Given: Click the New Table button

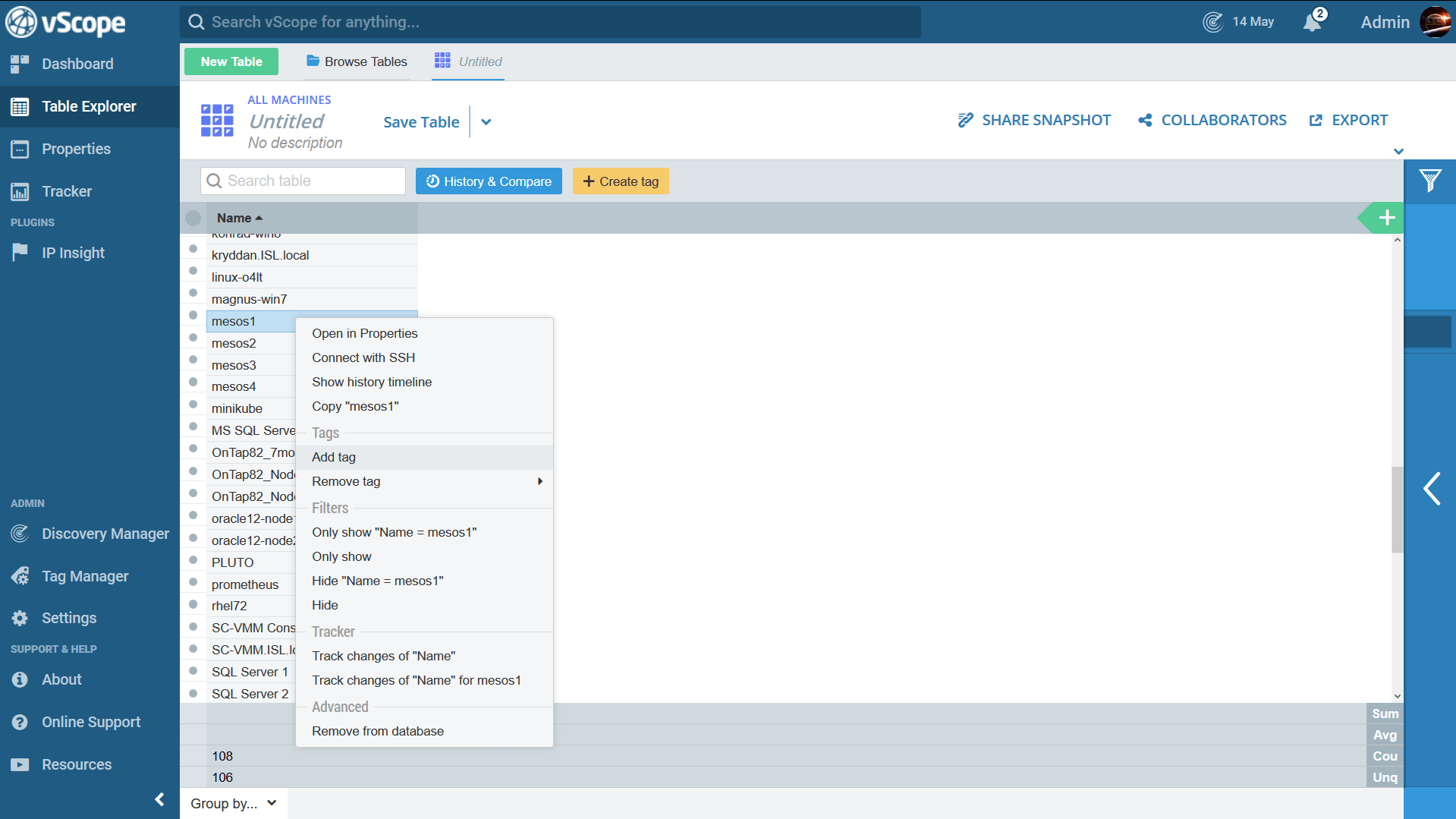Looking at the screenshot, I should 231,61.
